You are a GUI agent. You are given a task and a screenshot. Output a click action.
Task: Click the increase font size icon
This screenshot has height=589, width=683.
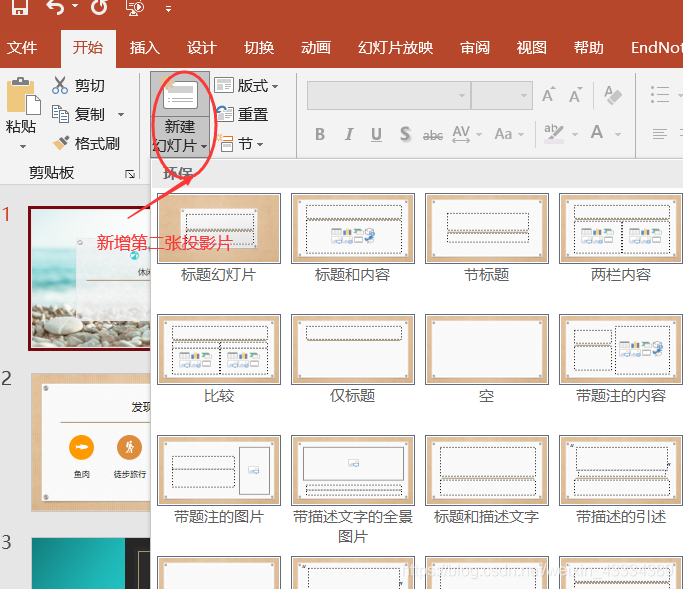pyautogui.click(x=548, y=95)
